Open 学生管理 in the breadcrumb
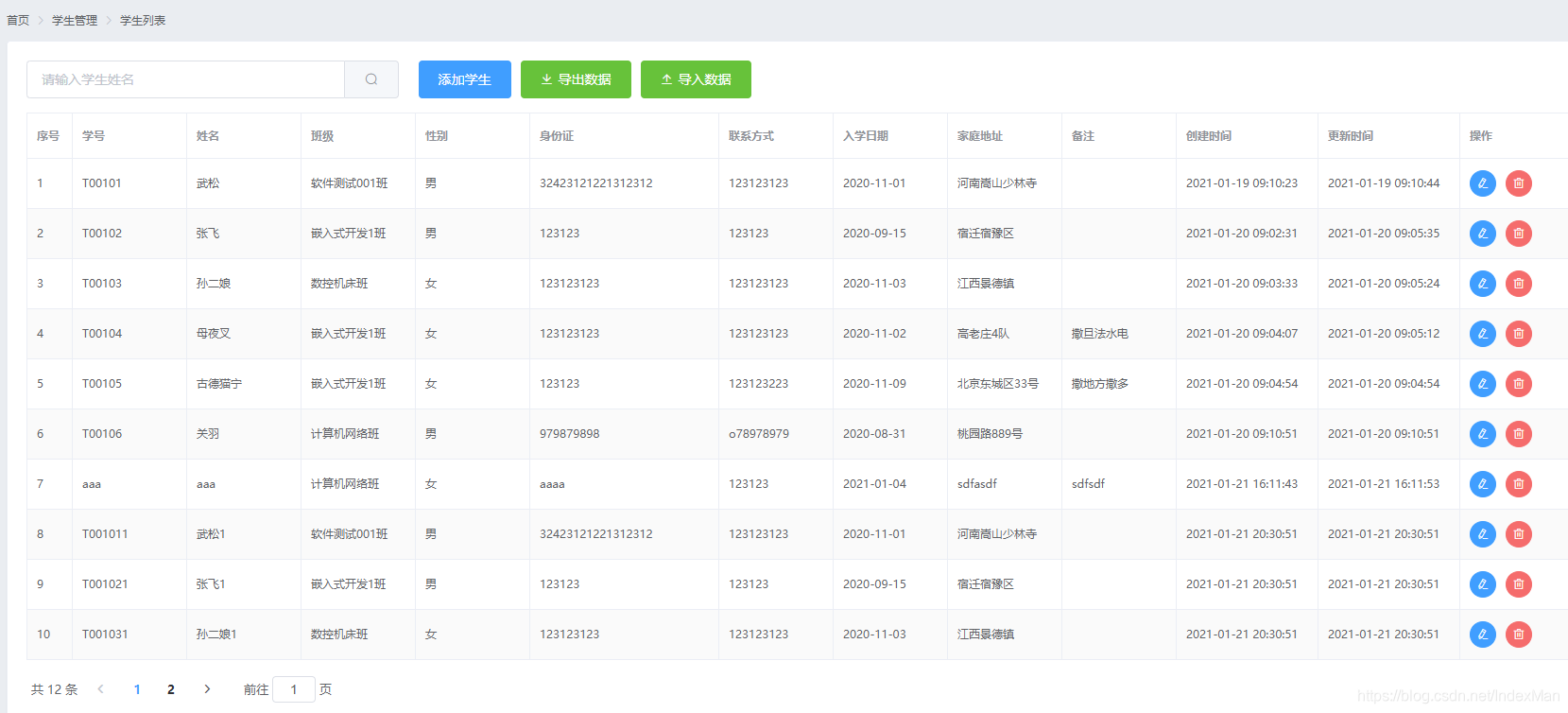This screenshot has width=1568, height=713. tap(75, 21)
